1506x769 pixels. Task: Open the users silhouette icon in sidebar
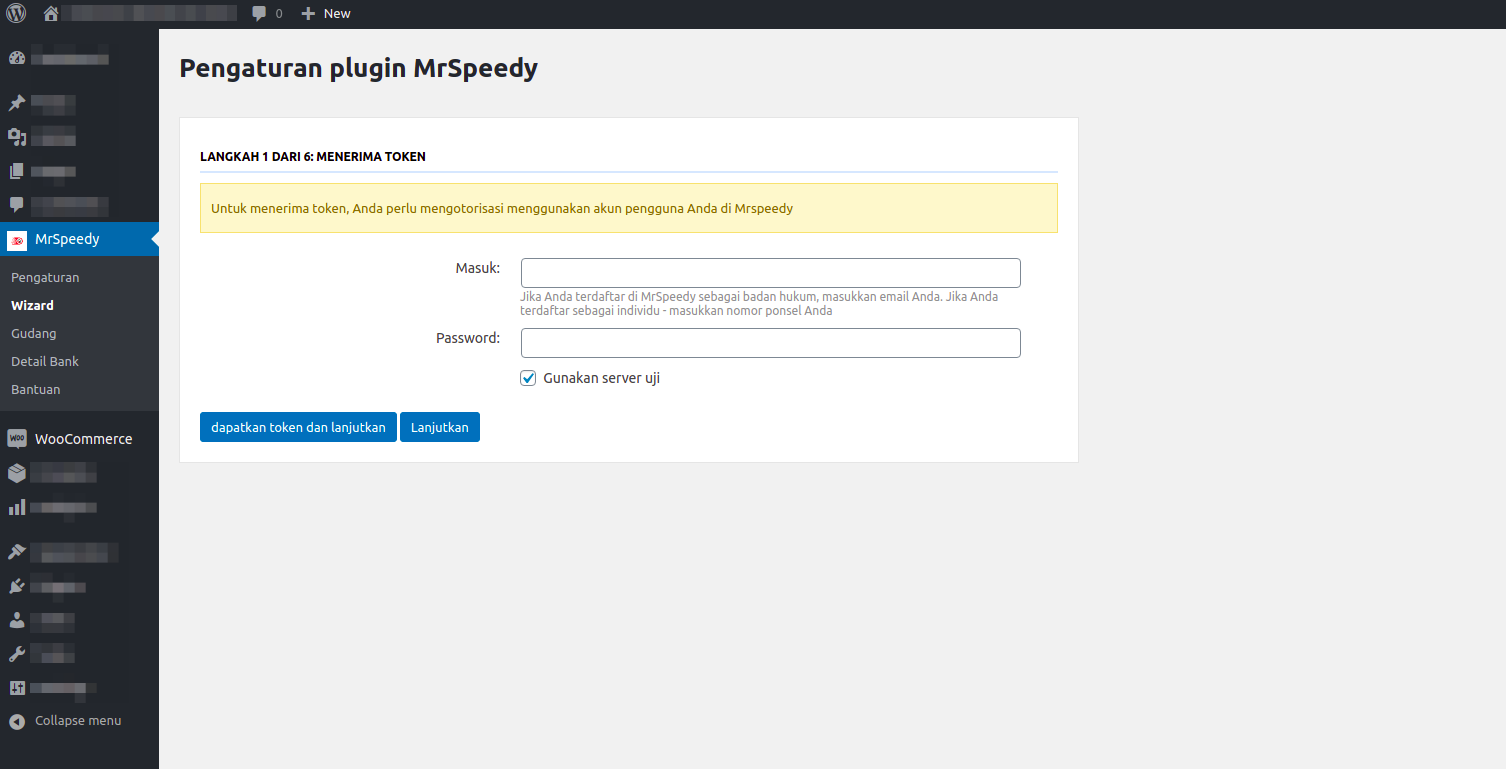coord(17,620)
